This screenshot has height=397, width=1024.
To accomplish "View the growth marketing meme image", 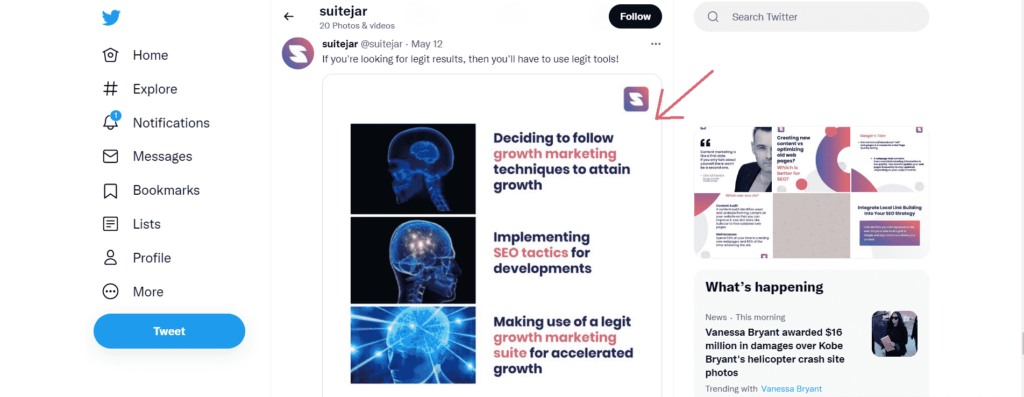I will coord(492,235).
